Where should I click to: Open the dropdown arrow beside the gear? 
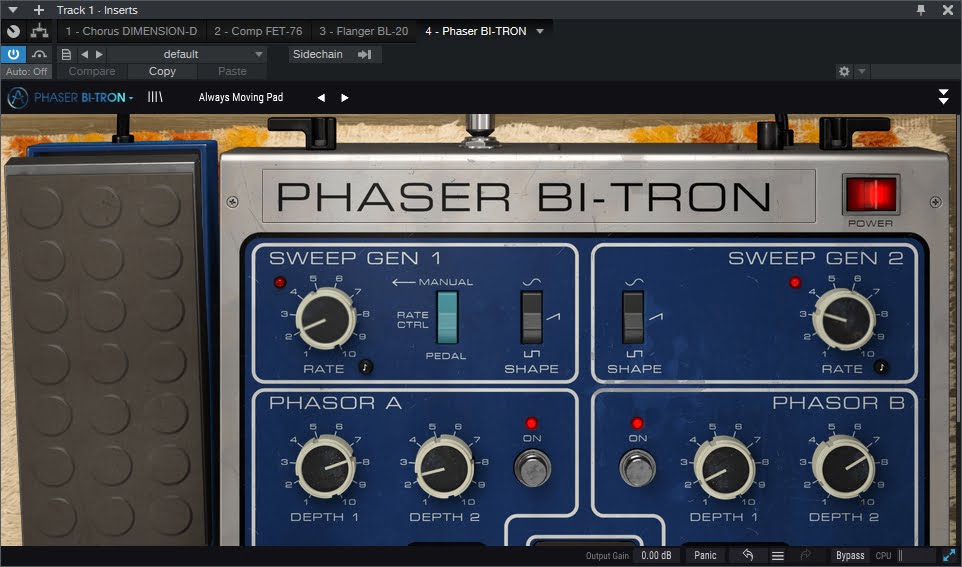click(861, 71)
